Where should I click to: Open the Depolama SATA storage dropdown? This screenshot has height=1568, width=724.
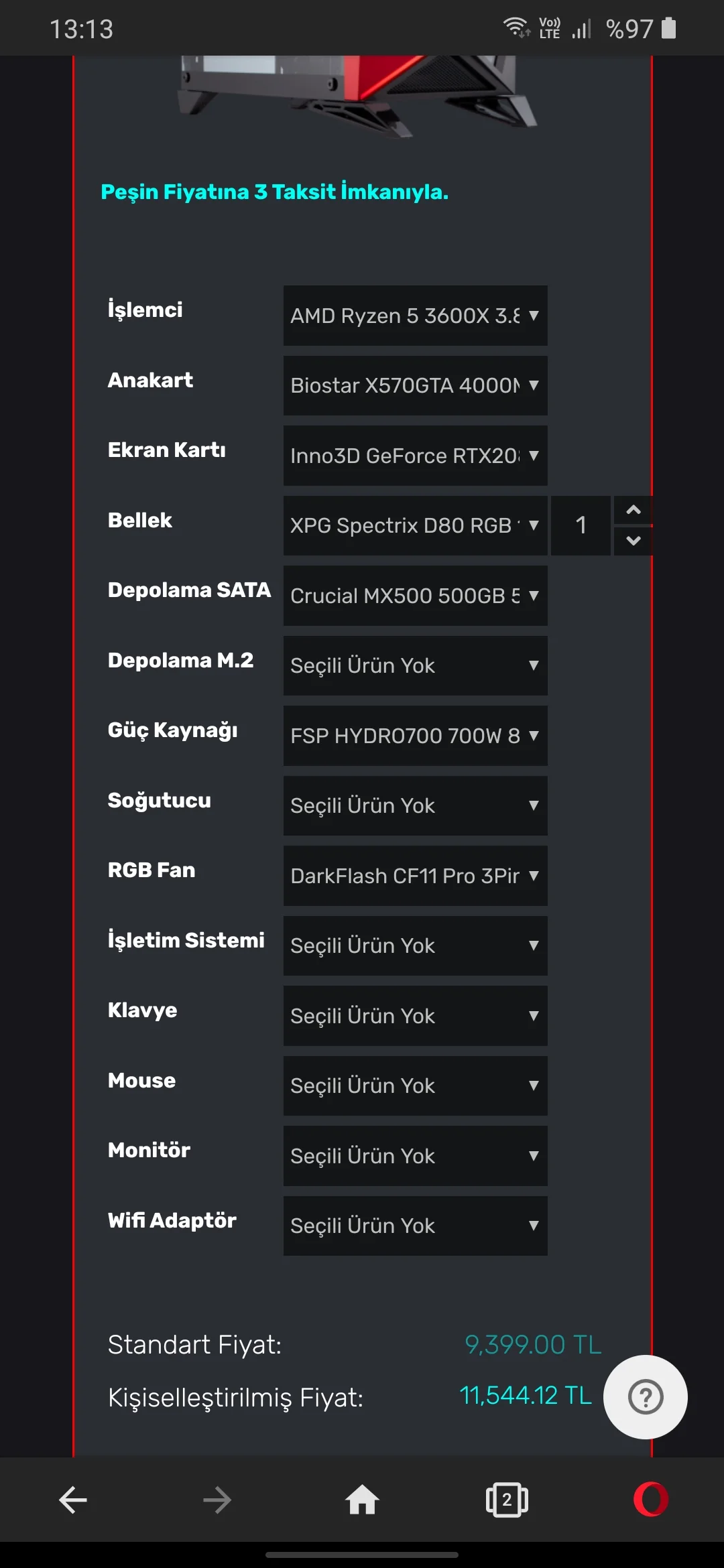click(415, 596)
